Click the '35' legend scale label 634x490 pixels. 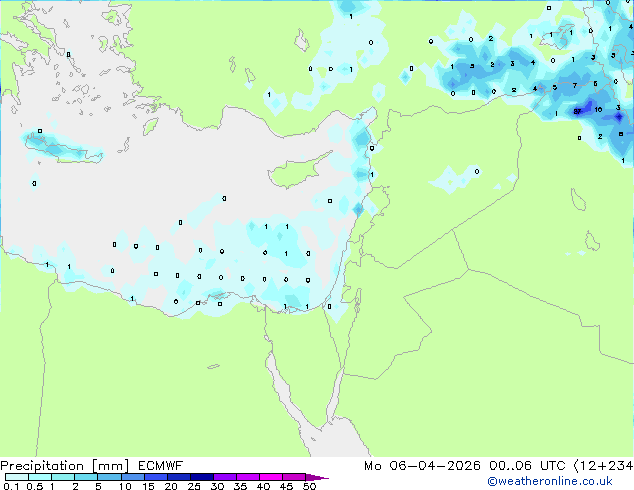click(240, 486)
